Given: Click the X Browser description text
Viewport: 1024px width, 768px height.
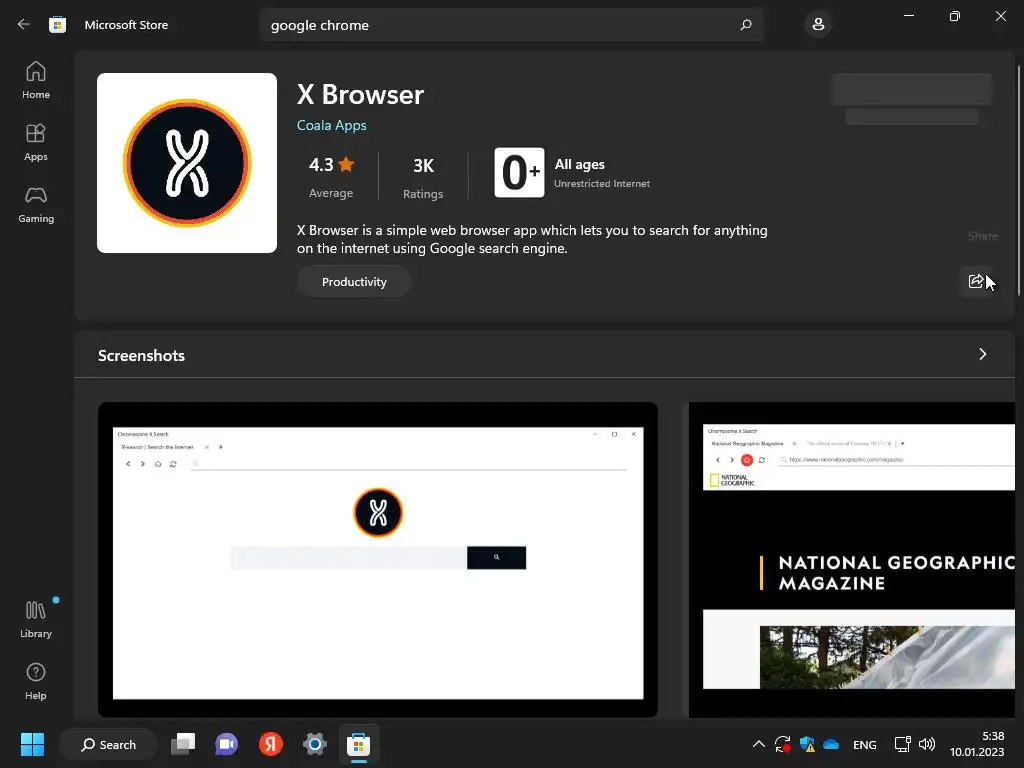Looking at the screenshot, I should pos(532,239).
